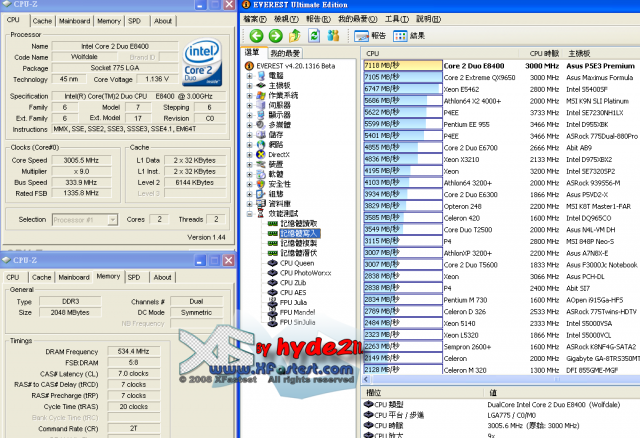Switch to 我的最愛 favorites tab
This screenshot has height=438, width=640.
pyautogui.click(x=285, y=53)
